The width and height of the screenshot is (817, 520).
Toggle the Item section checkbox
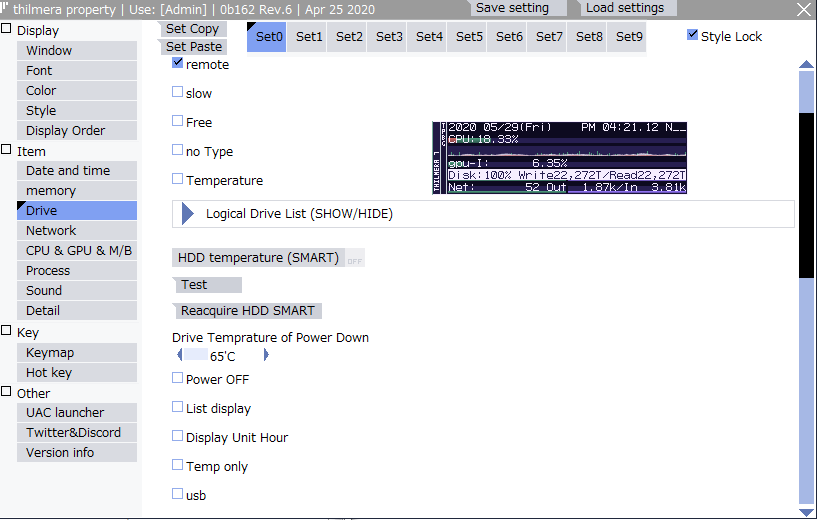(x=6, y=150)
